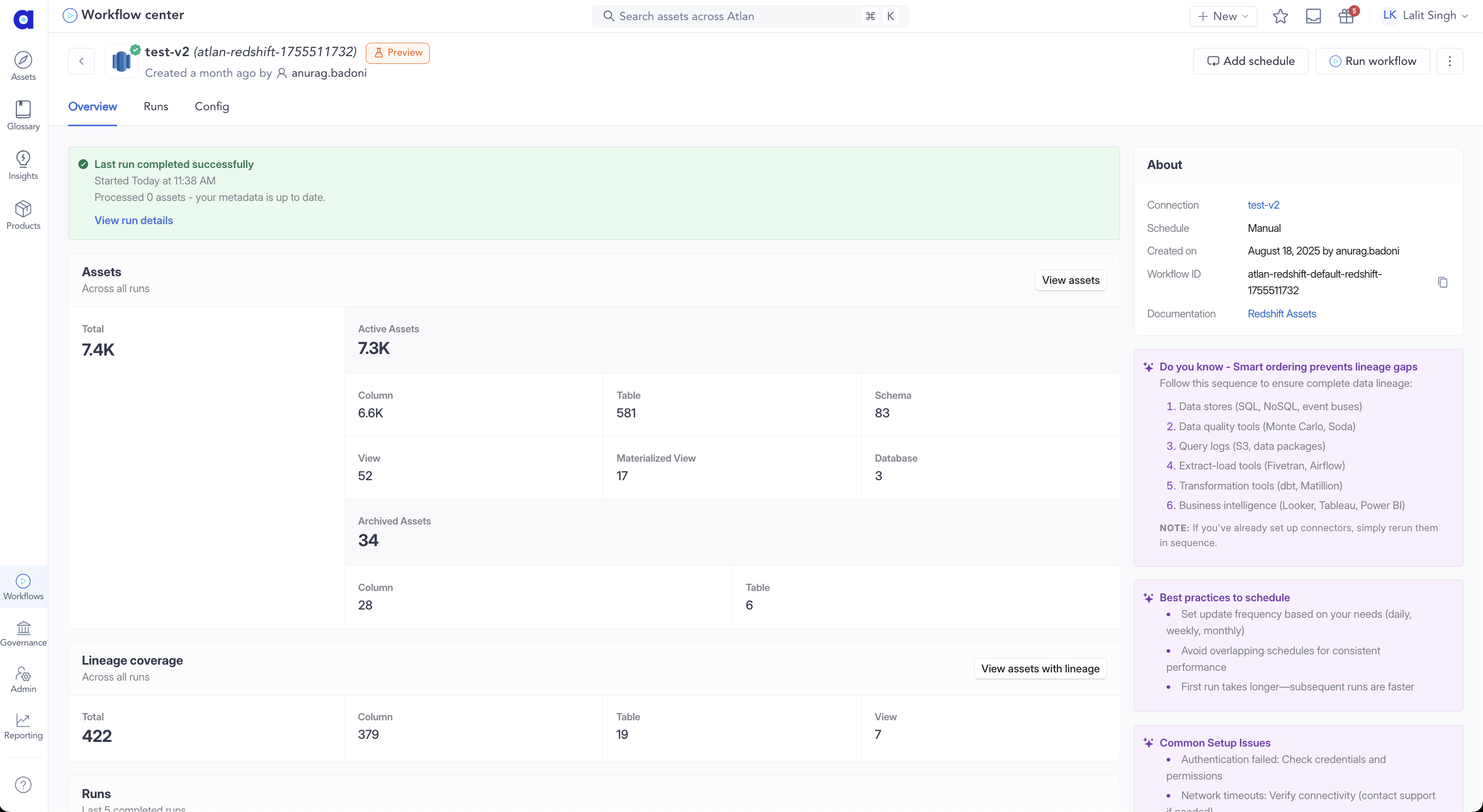Open the Redshift Assets documentation link
Image resolution: width=1483 pixels, height=812 pixels.
(1282, 314)
